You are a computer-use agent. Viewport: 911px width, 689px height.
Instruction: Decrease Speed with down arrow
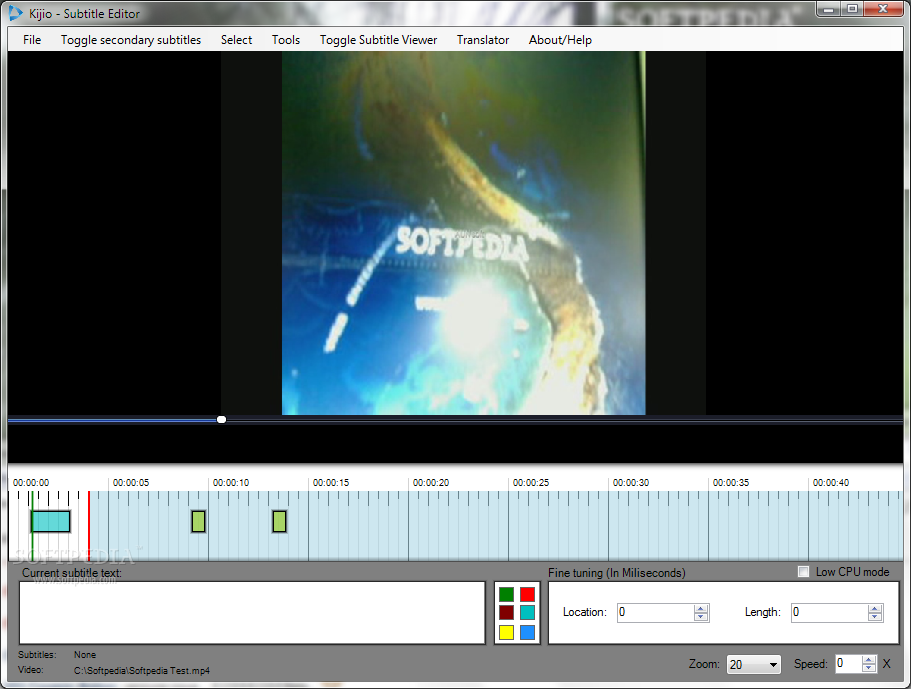tap(869, 668)
